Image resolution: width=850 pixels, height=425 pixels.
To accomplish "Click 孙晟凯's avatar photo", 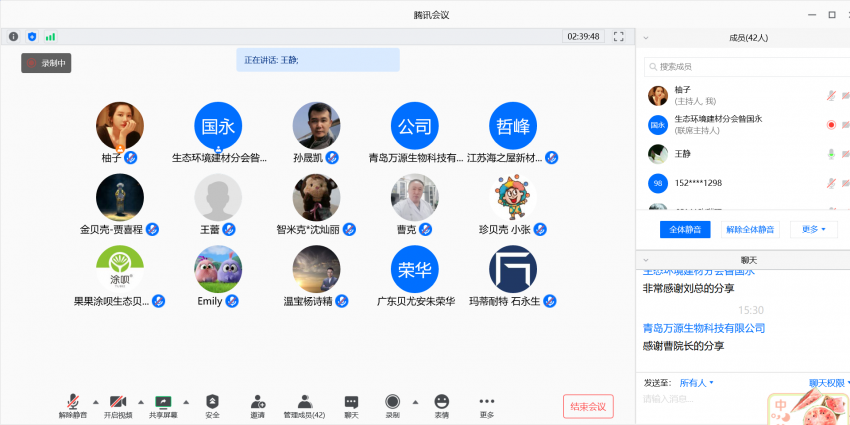I will coord(317,126).
